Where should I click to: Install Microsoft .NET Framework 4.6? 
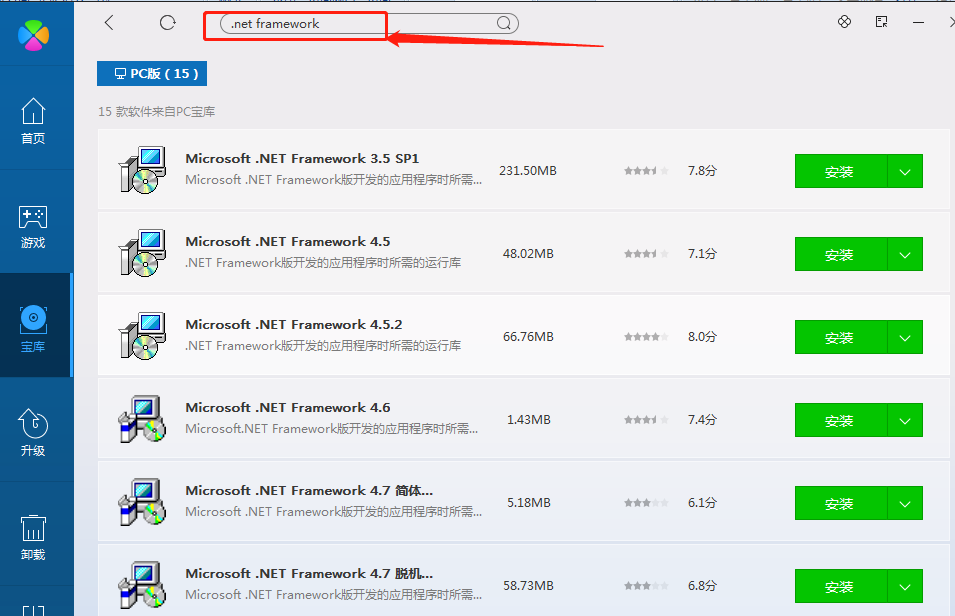[x=840, y=420]
